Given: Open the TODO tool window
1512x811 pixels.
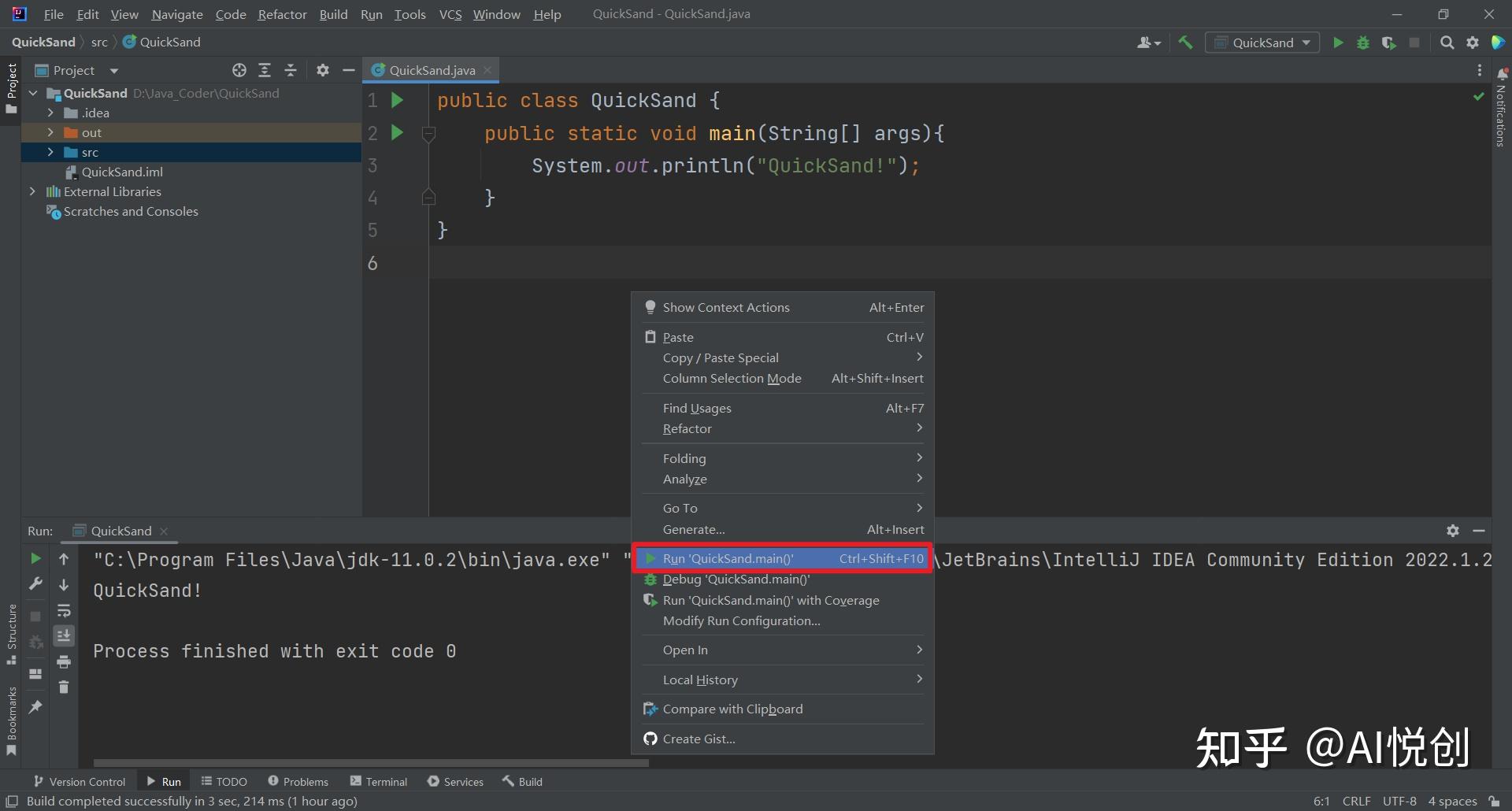Looking at the screenshot, I should (x=224, y=782).
